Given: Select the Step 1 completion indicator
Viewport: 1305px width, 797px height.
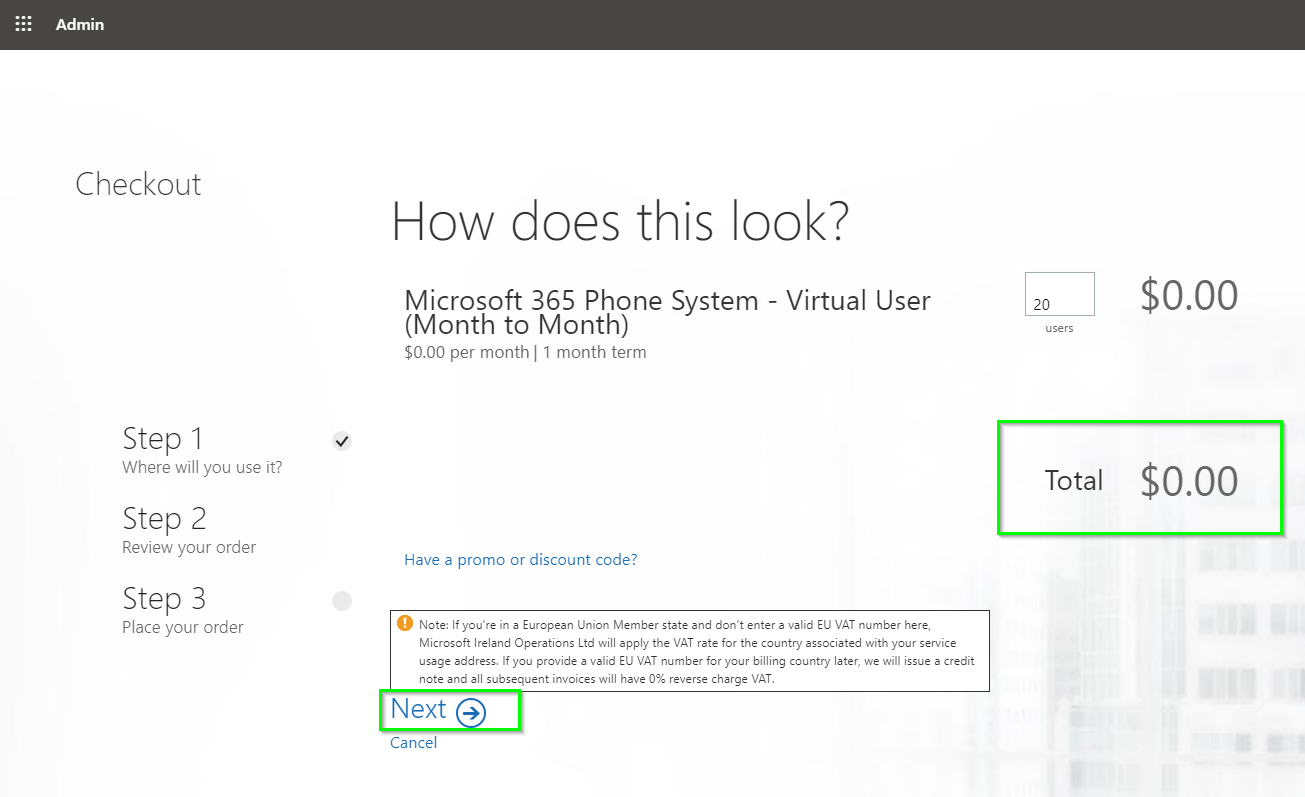Looking at the screenshot, I should click(342, 440).
